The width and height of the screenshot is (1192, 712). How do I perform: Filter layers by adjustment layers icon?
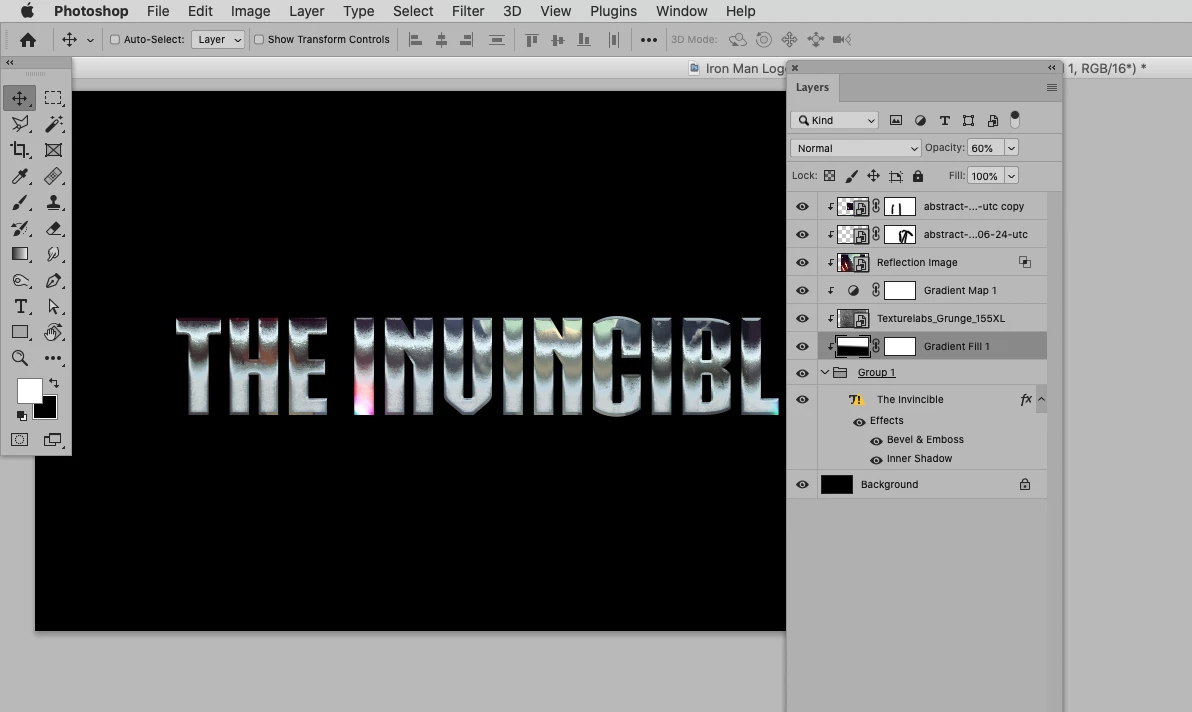(x=920, y=120)
